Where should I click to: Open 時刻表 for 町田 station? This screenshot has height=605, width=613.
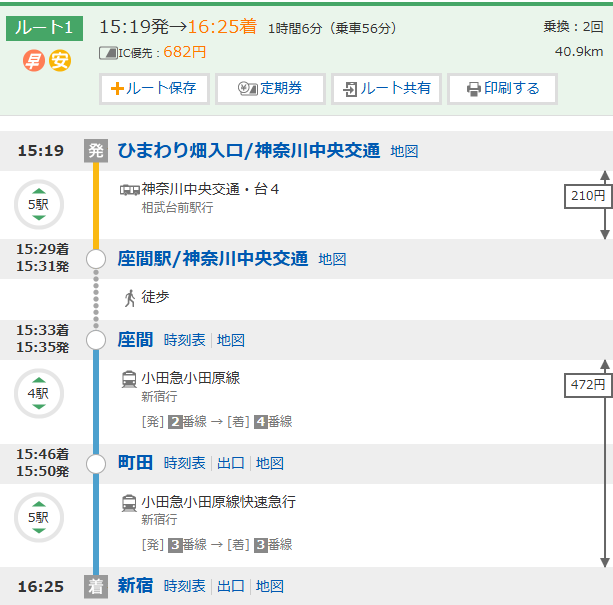click(185, 463)
